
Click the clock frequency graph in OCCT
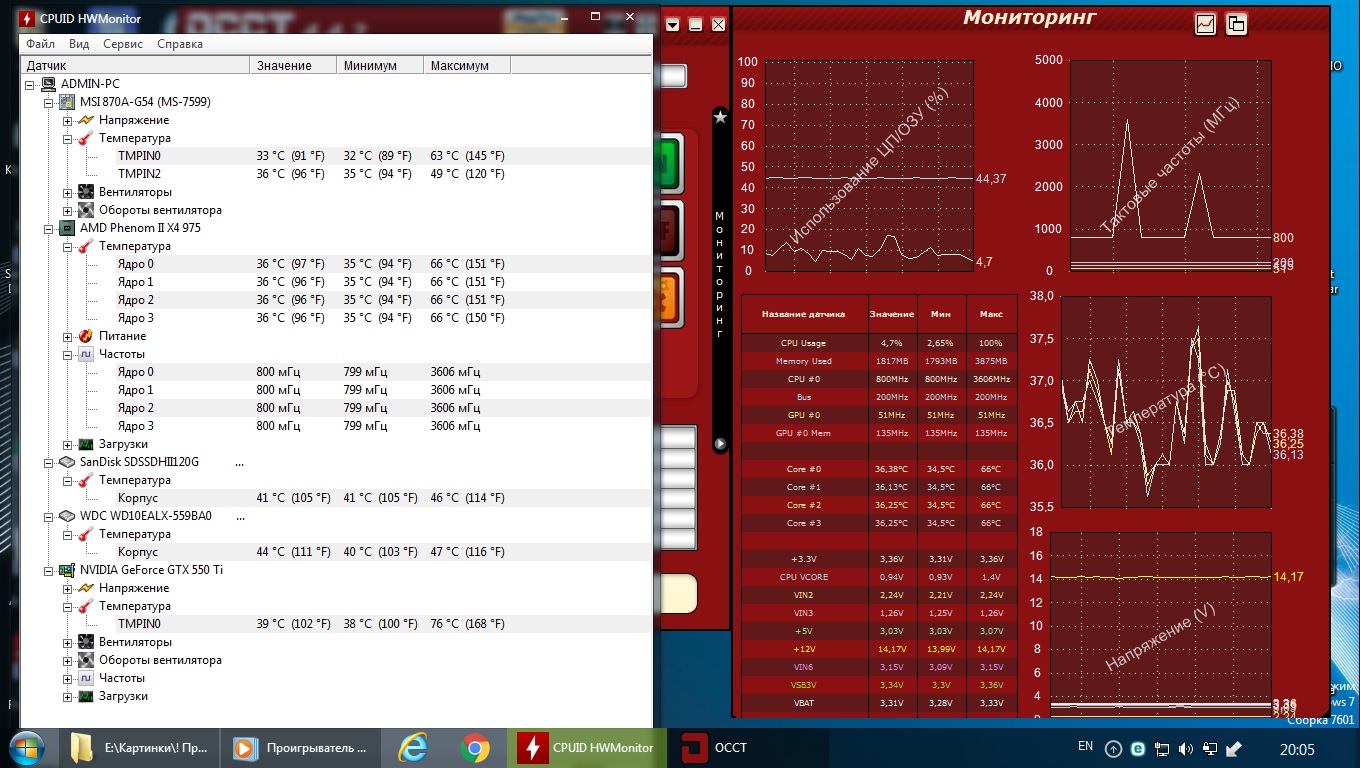tap(1170, 166)
